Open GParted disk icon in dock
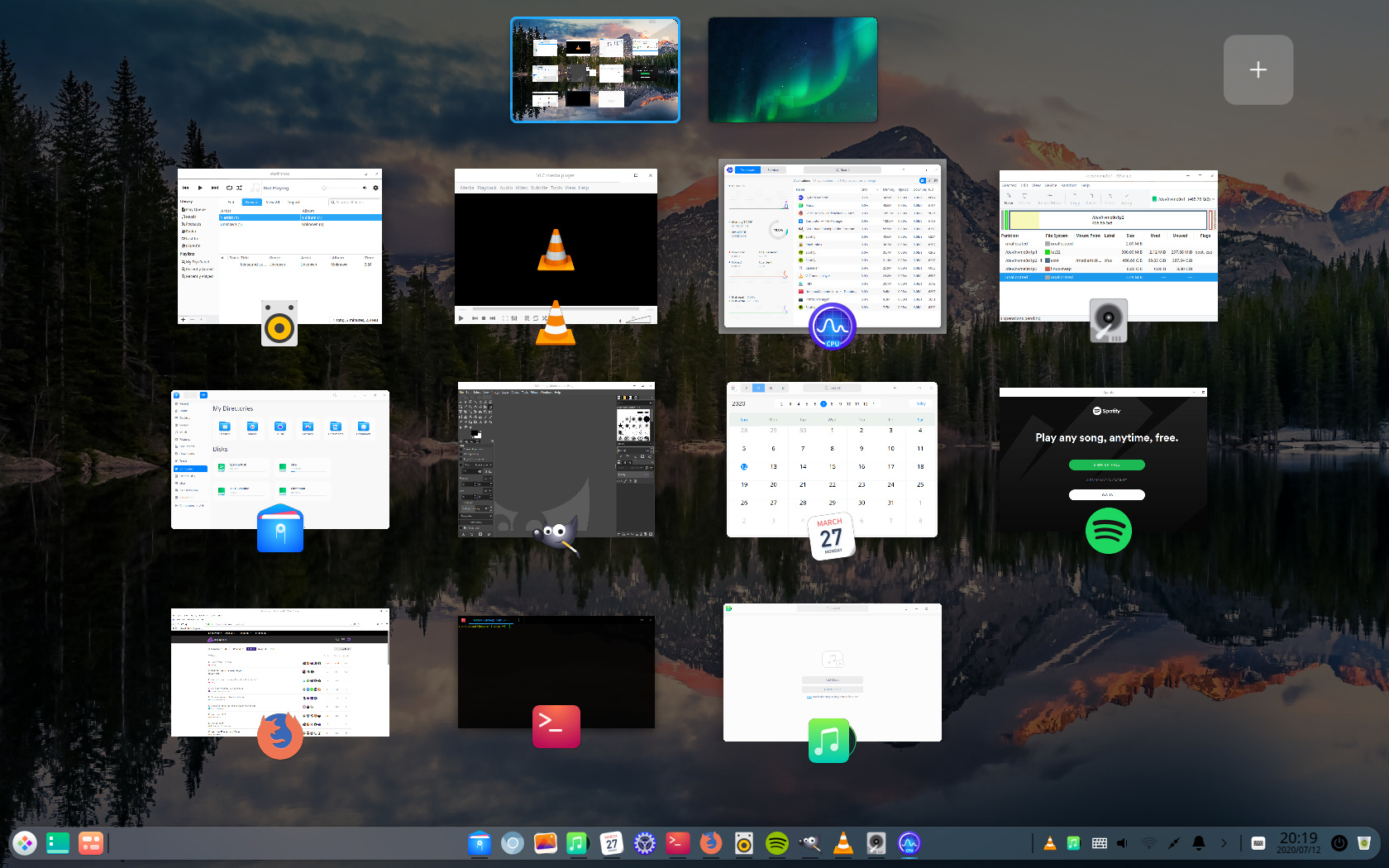 click(876, 843)
